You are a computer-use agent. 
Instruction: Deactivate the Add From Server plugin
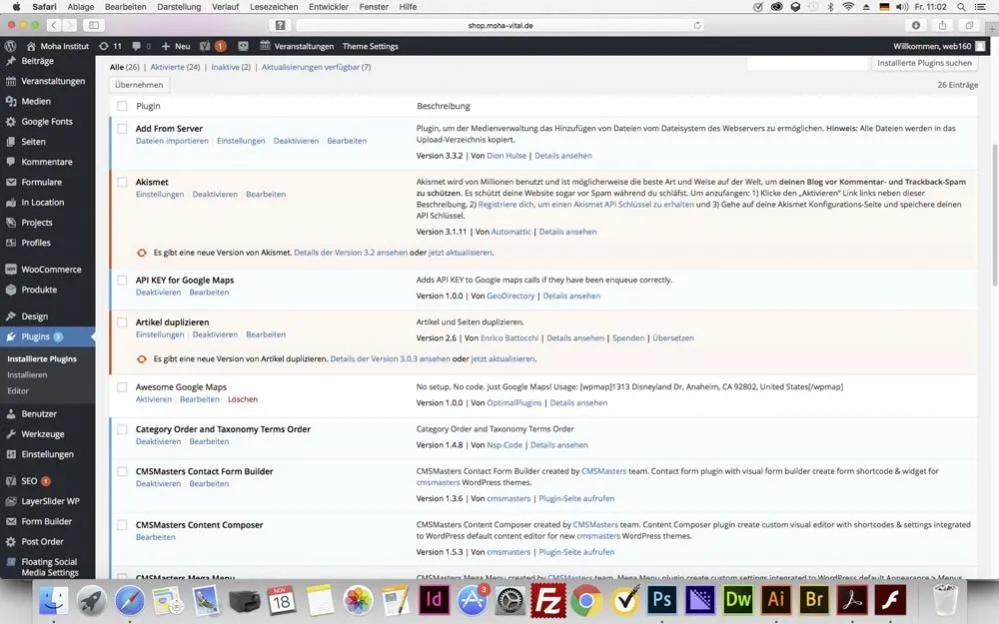296,141
